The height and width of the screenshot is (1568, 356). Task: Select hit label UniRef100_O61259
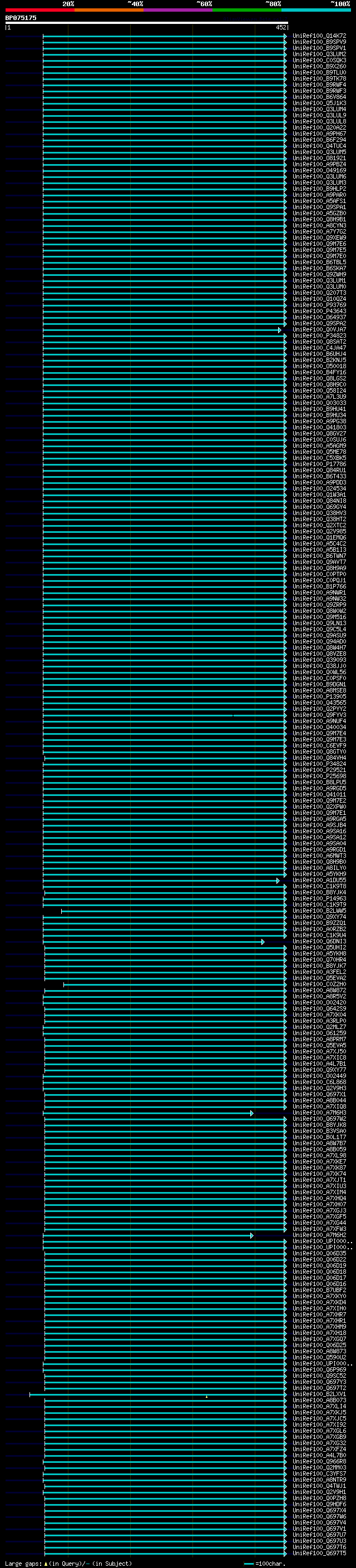[319, 1033]
